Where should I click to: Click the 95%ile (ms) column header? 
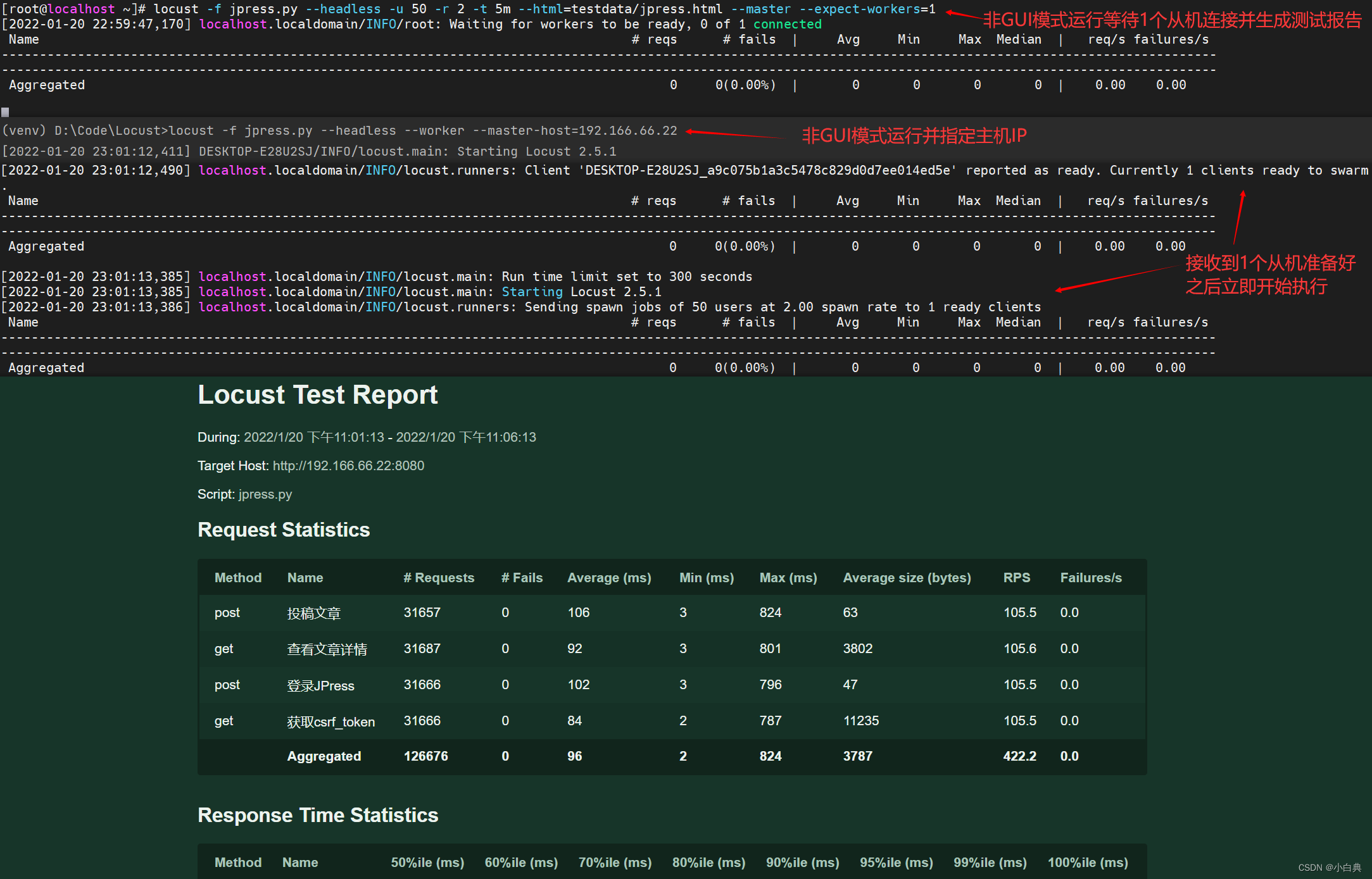pyautogui.click(x=897, y=863)
